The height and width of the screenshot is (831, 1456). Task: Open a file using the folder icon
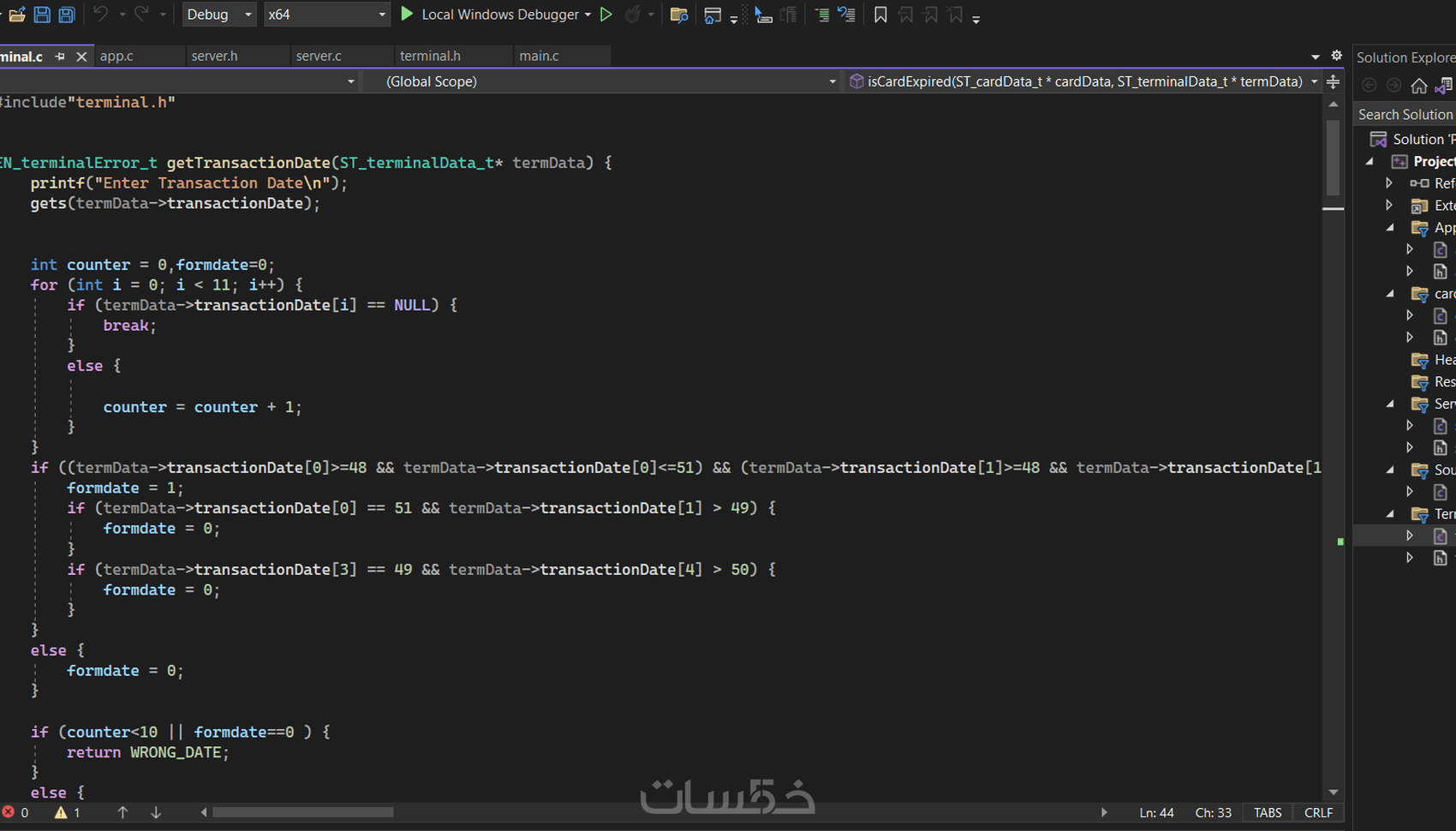point(16,15)
